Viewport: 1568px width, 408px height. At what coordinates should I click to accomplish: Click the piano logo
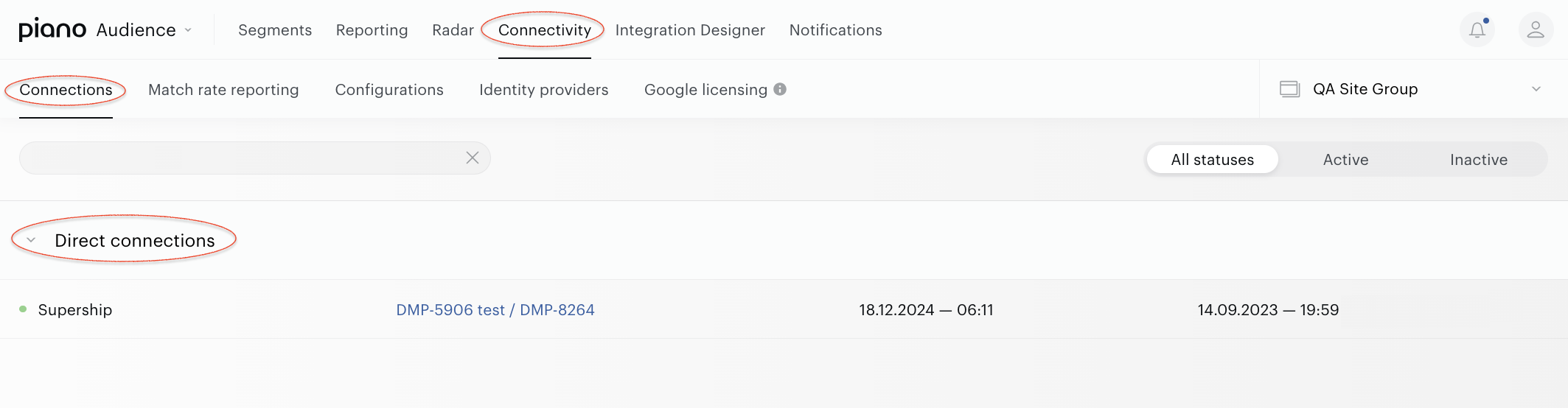(x=52, y=29)
